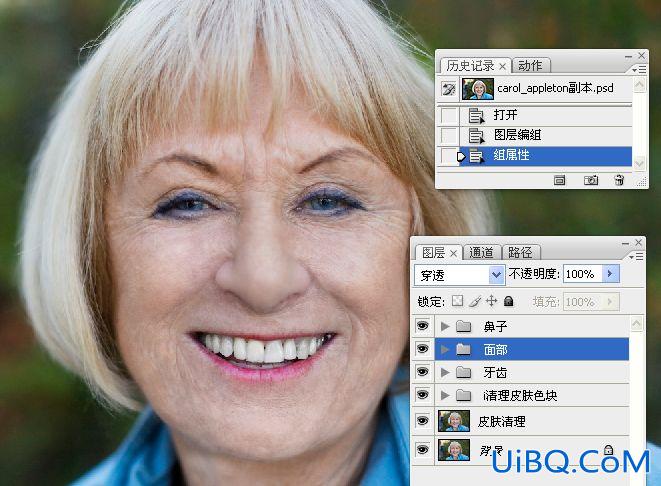Hide the 面部 group using its eye

point(422,349)
